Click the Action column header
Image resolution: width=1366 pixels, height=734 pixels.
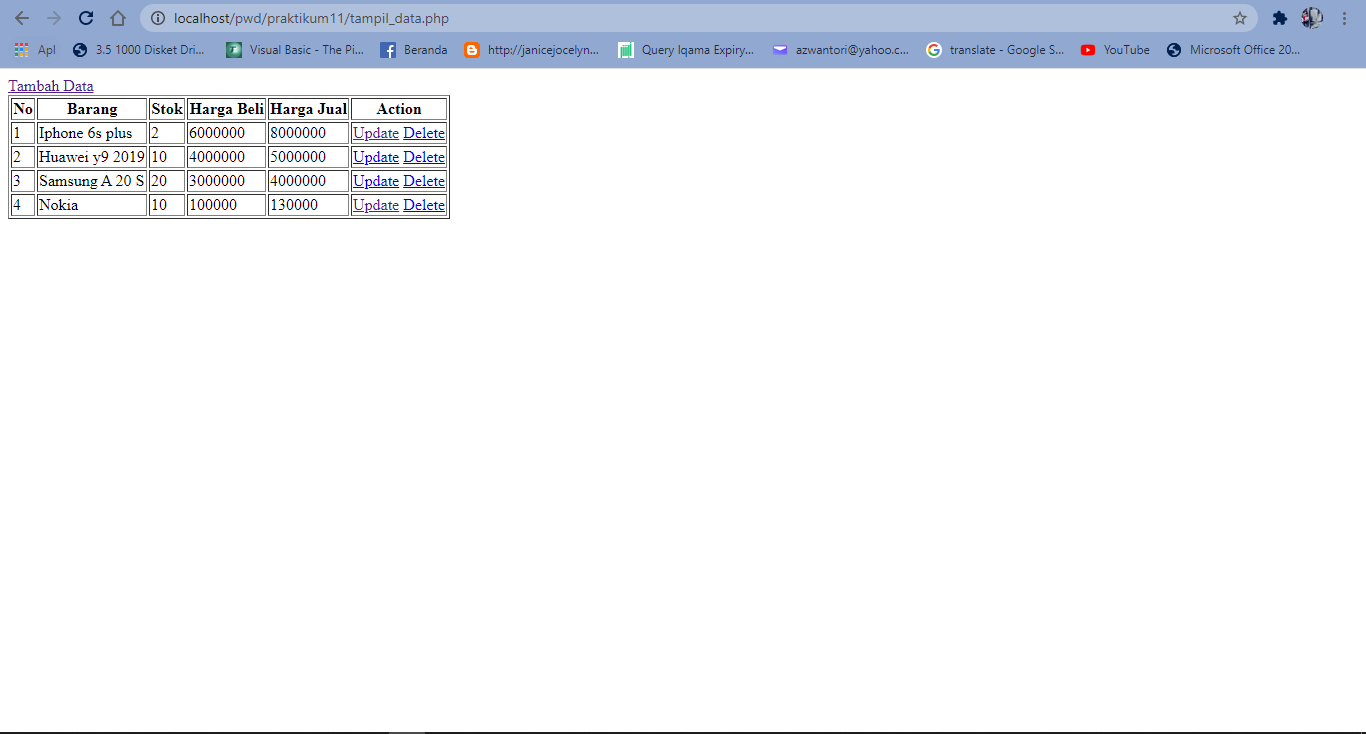pyautogui.click(x=399, y=109)
